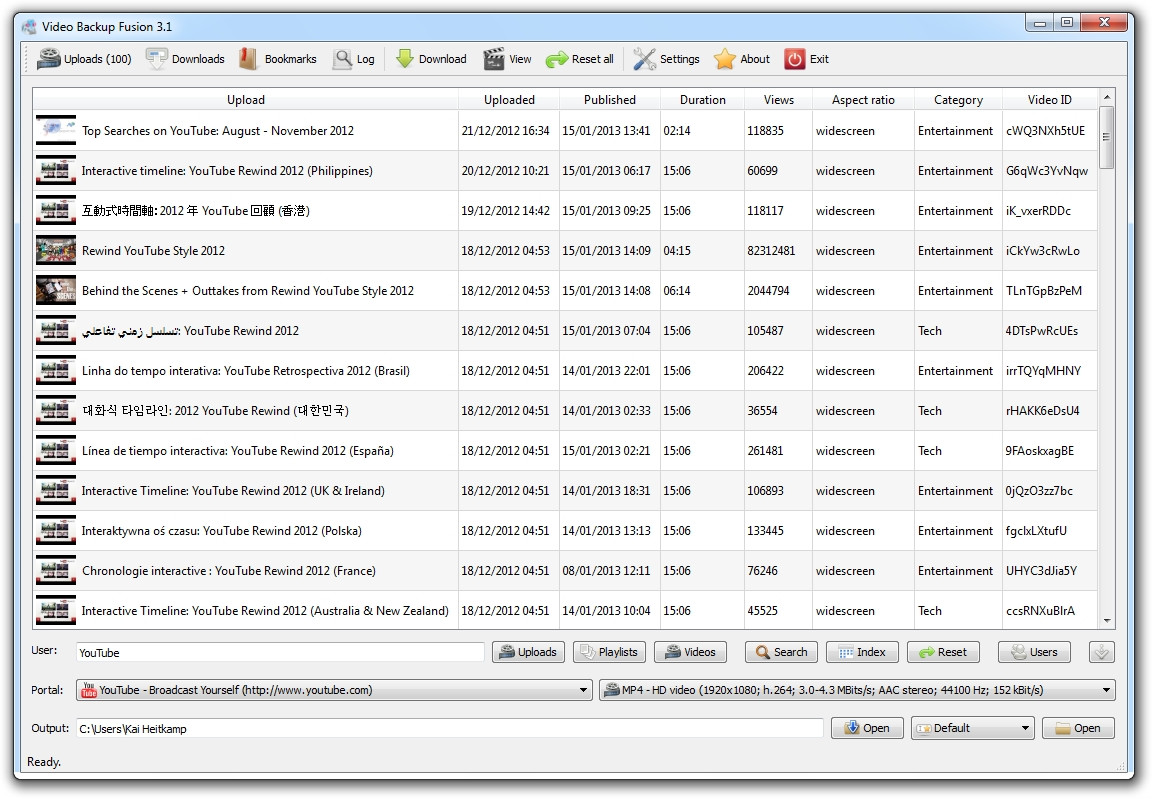The image size is (1153, 799).
Task: Sort by the Category column header
Action: point(958,100)
